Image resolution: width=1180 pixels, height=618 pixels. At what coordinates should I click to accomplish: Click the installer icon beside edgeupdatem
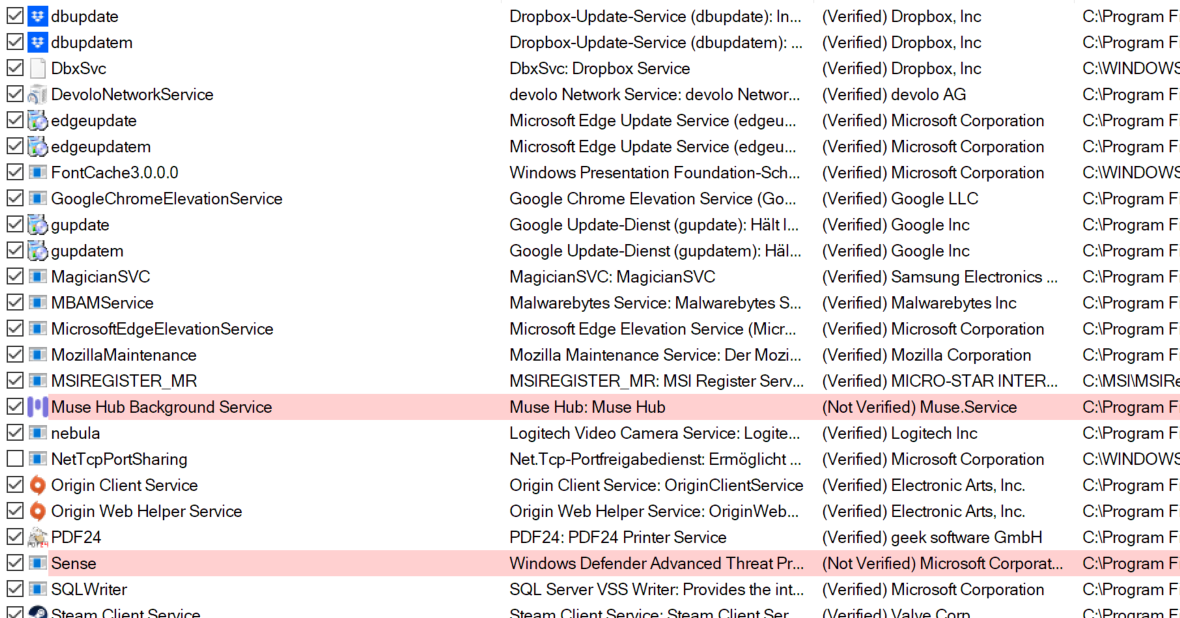point(38,147)
